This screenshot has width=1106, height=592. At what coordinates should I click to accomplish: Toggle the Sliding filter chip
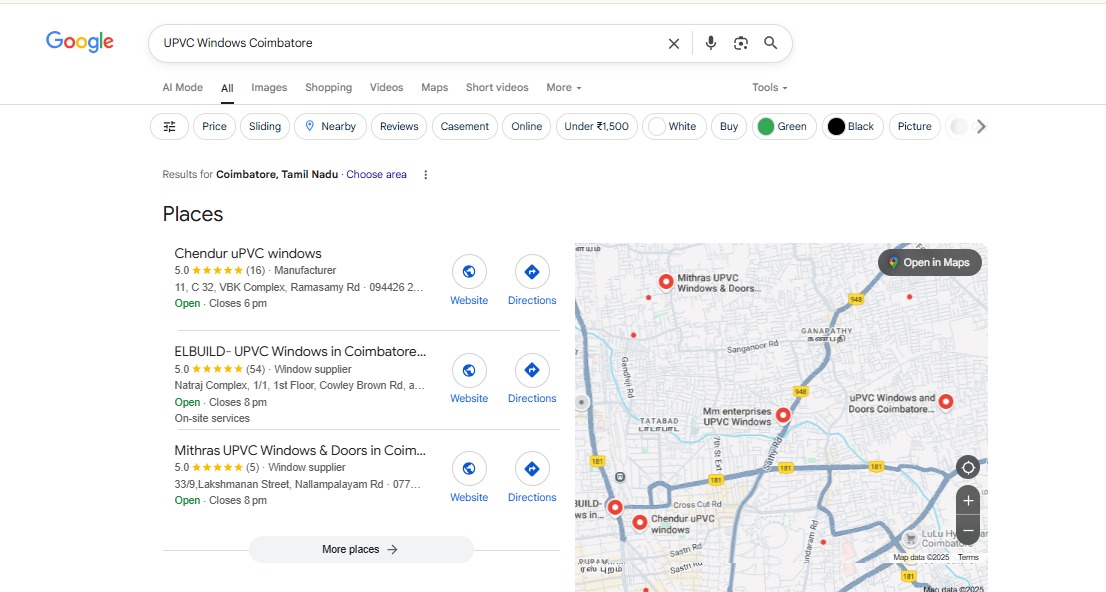[x=265, y=126]
